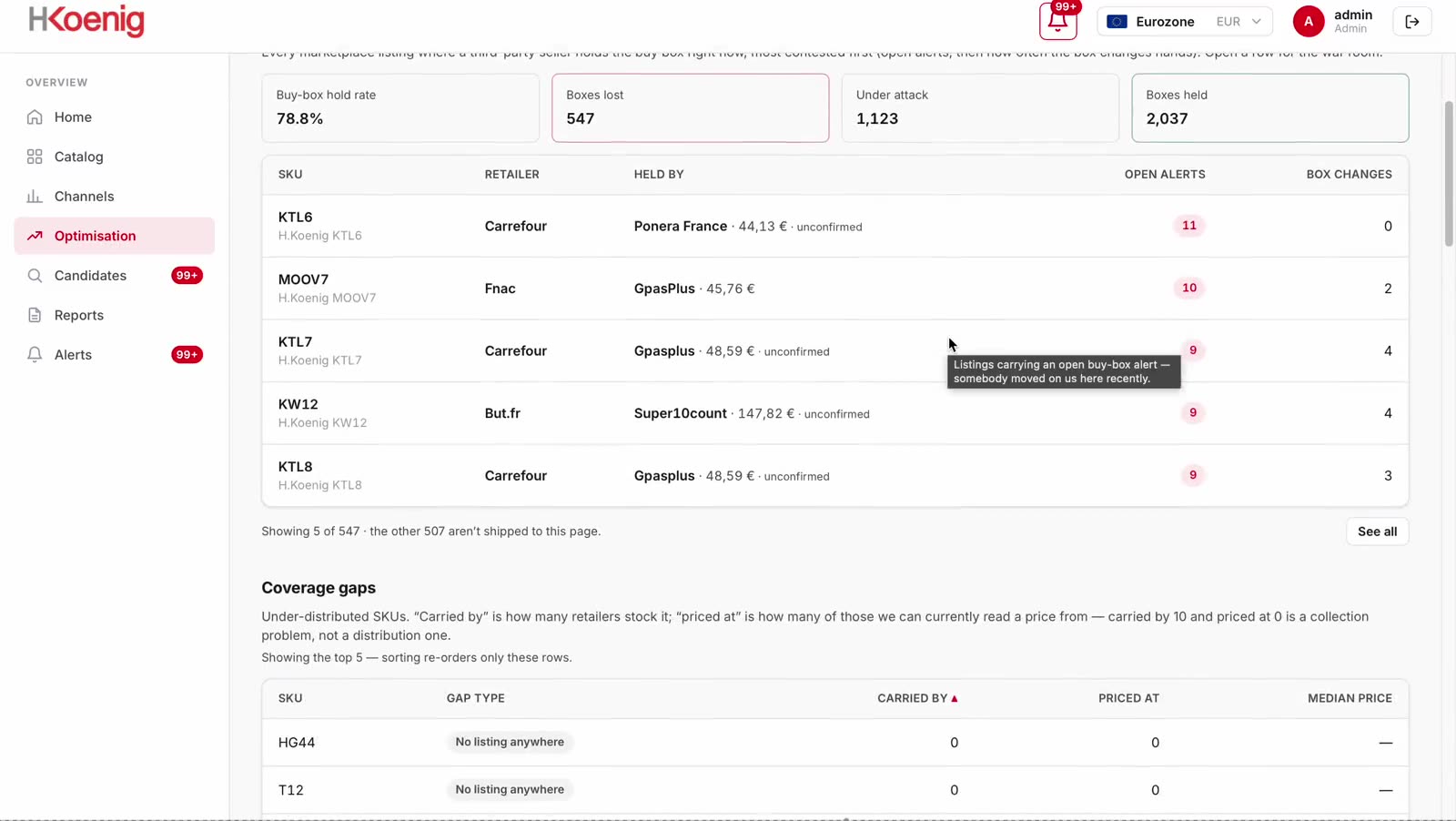Open the KTL7 row
Image resolution: width=1456 pixels, height=821 pixels.
(835, 350)
